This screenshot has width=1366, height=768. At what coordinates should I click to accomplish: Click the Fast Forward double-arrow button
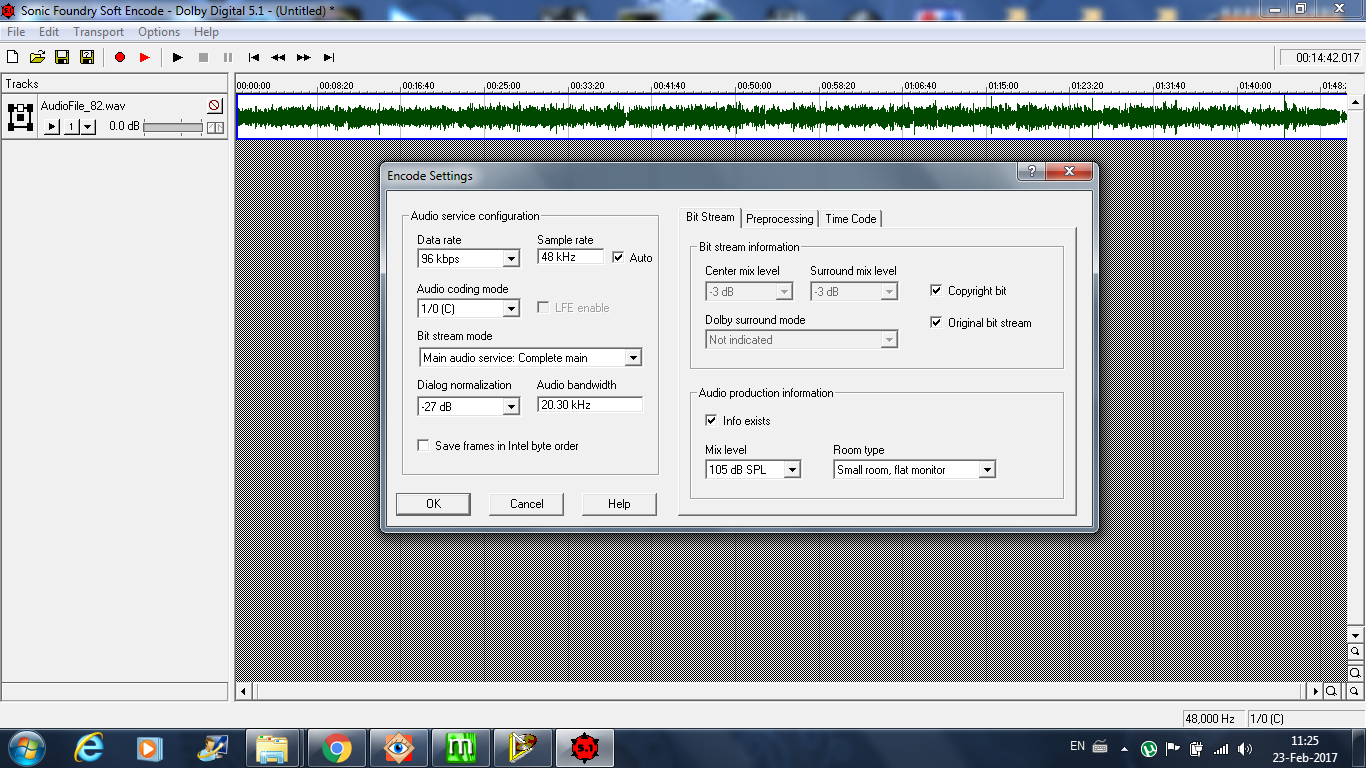(304, 58)
